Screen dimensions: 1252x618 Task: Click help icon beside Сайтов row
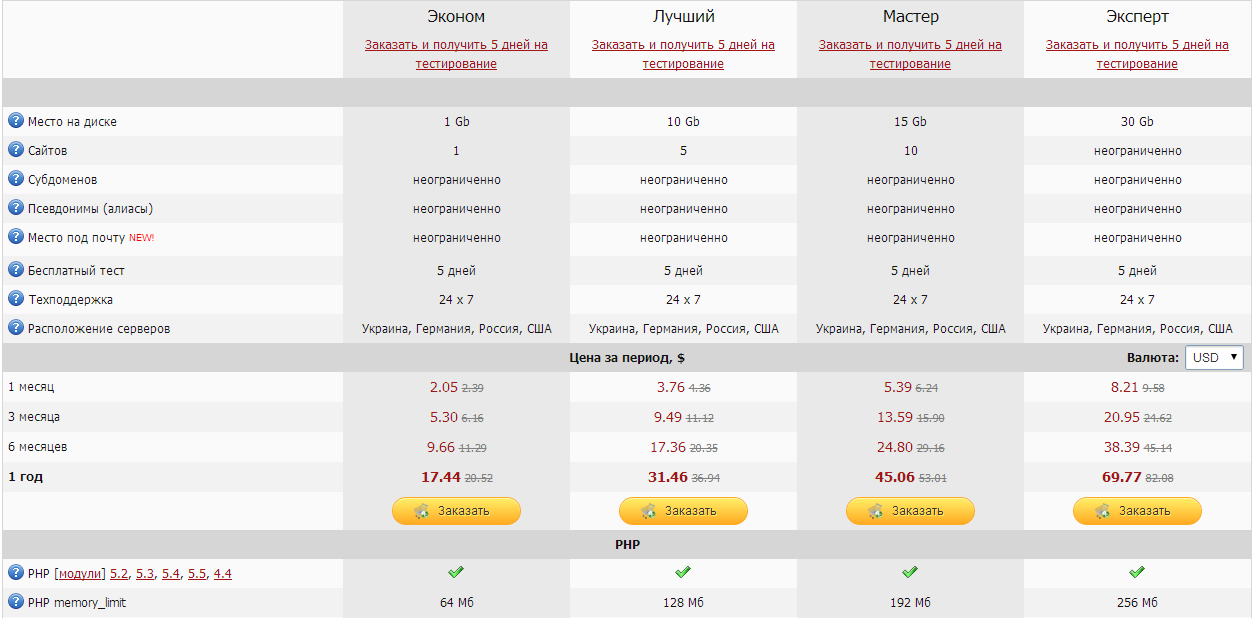16,150
